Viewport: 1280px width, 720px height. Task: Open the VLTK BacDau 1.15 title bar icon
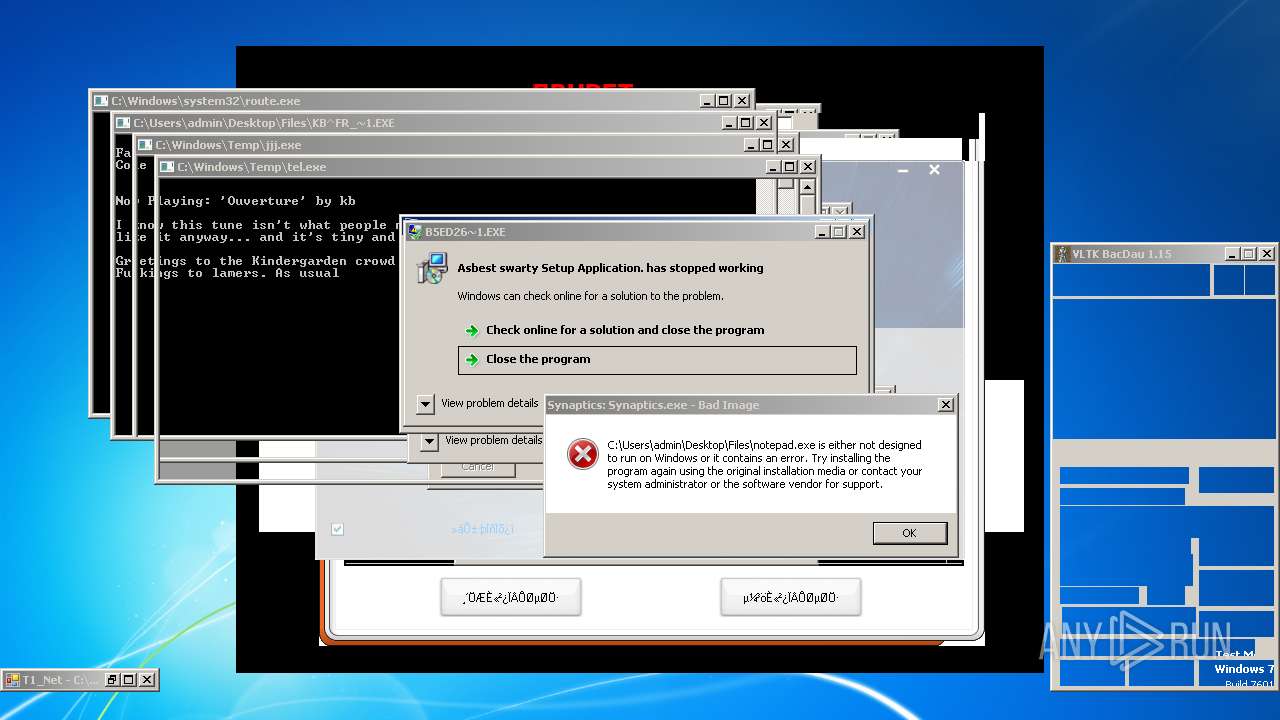[x=1063, y=254]
